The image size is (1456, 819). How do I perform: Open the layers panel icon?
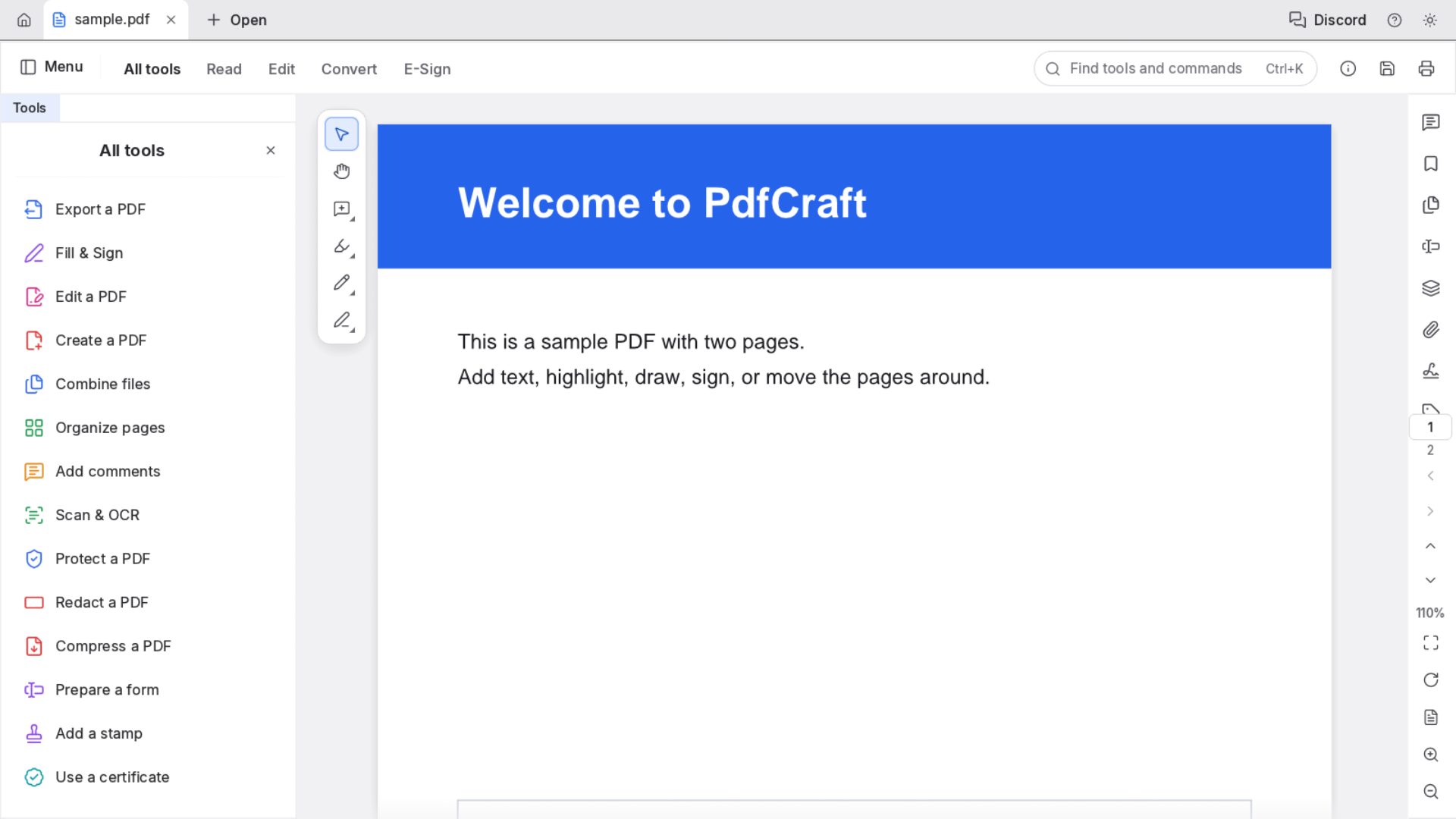[1430, 288]
